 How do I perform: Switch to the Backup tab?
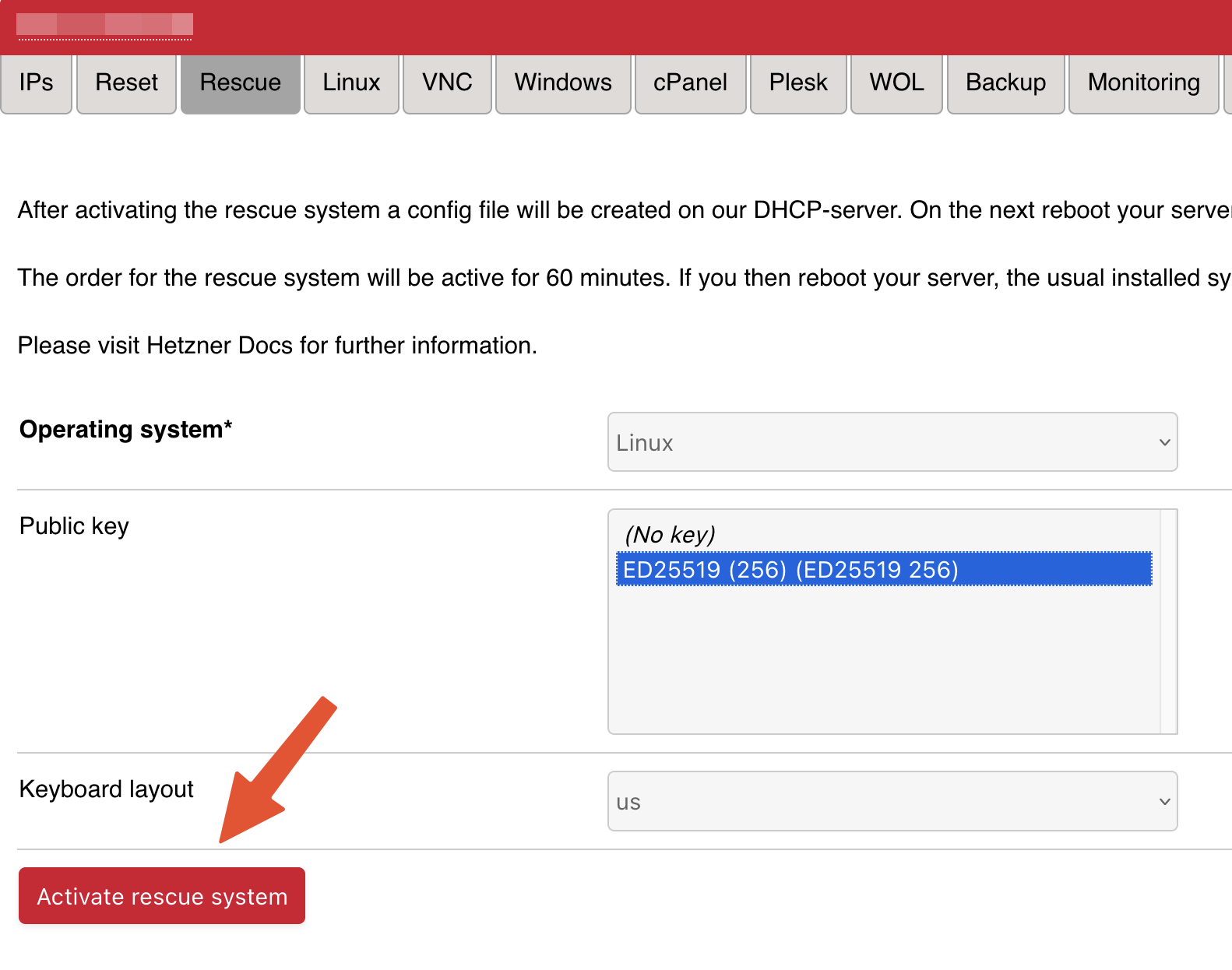1005,83
